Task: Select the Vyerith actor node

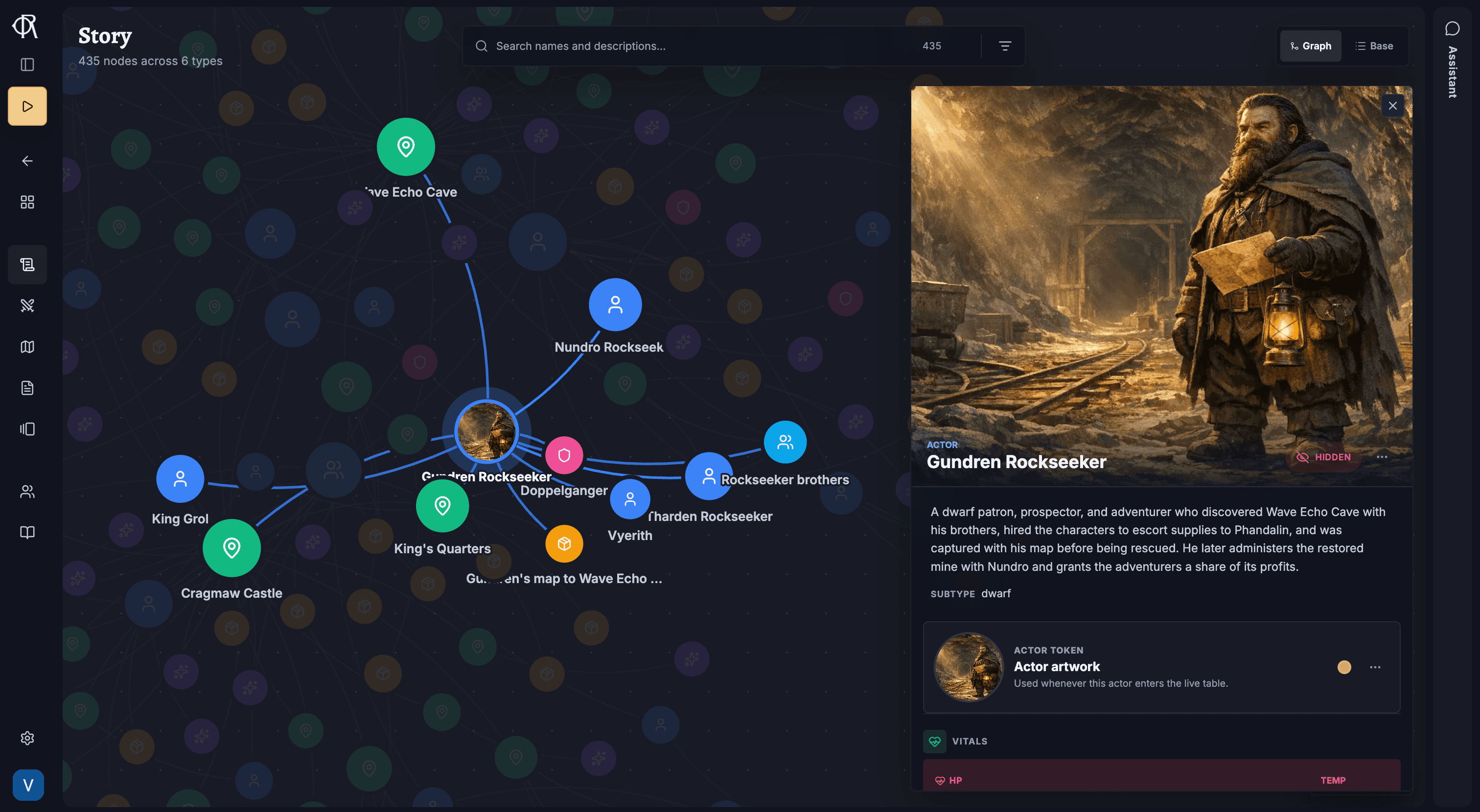Action: coord(630,499)
